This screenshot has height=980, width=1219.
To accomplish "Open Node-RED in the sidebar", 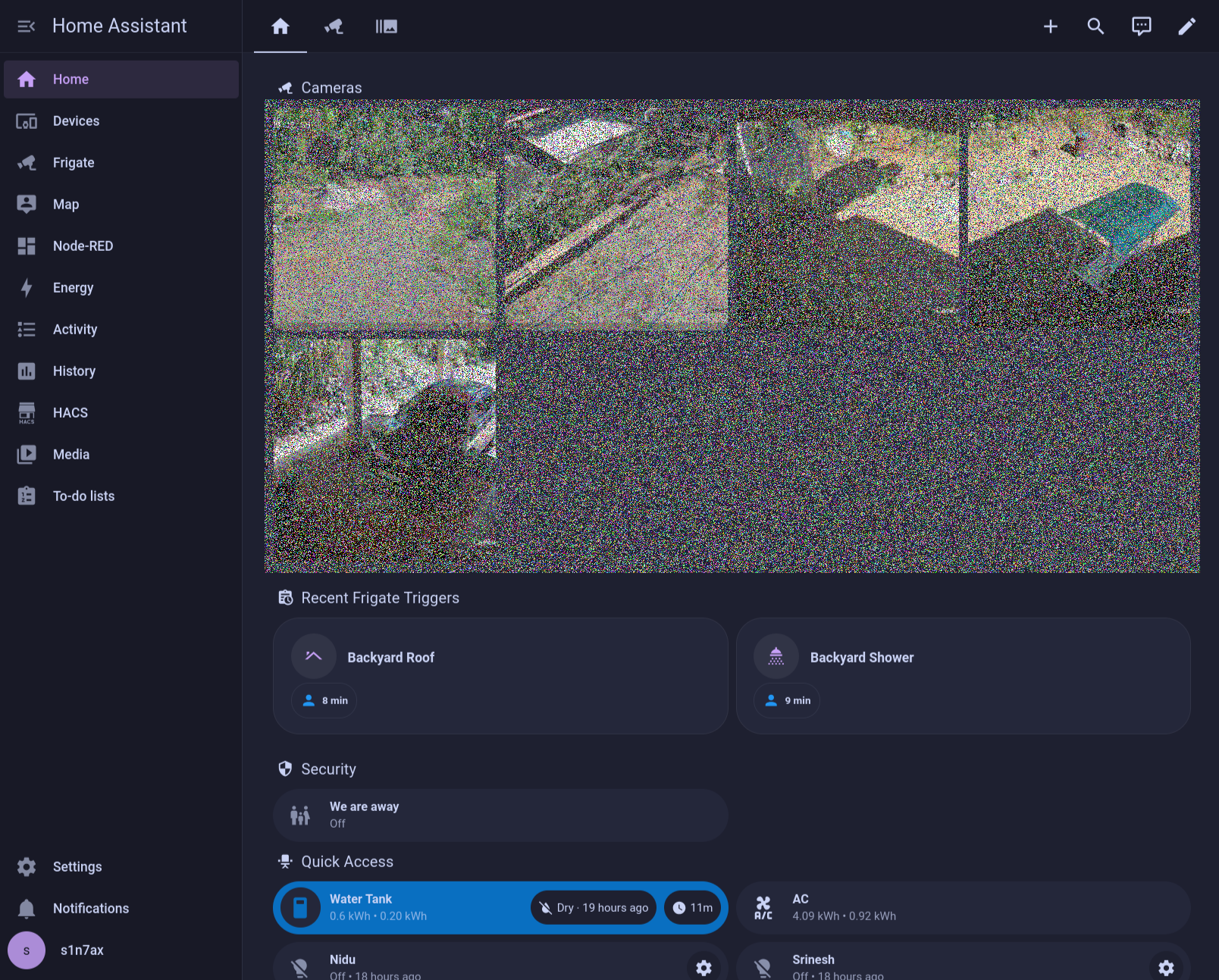I will coord(121,246).
